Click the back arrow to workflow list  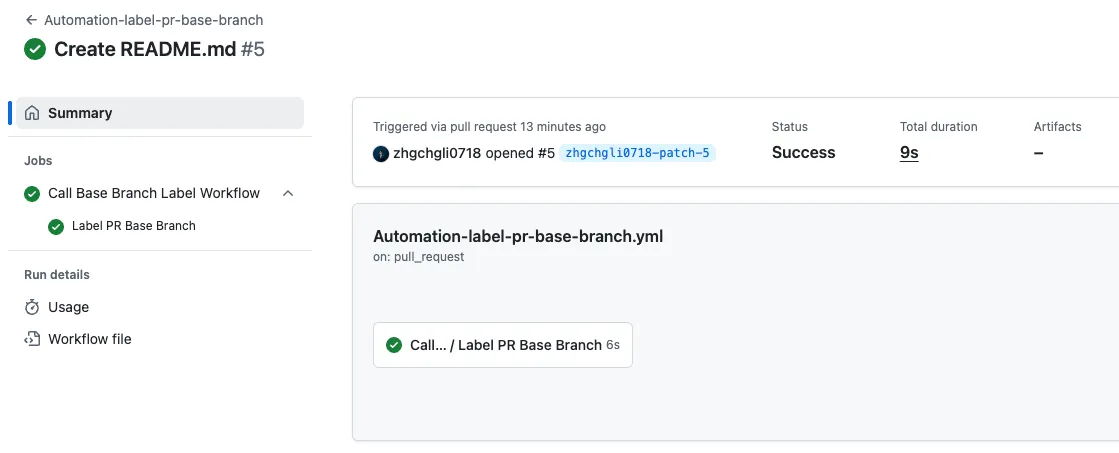pos(31,20)
